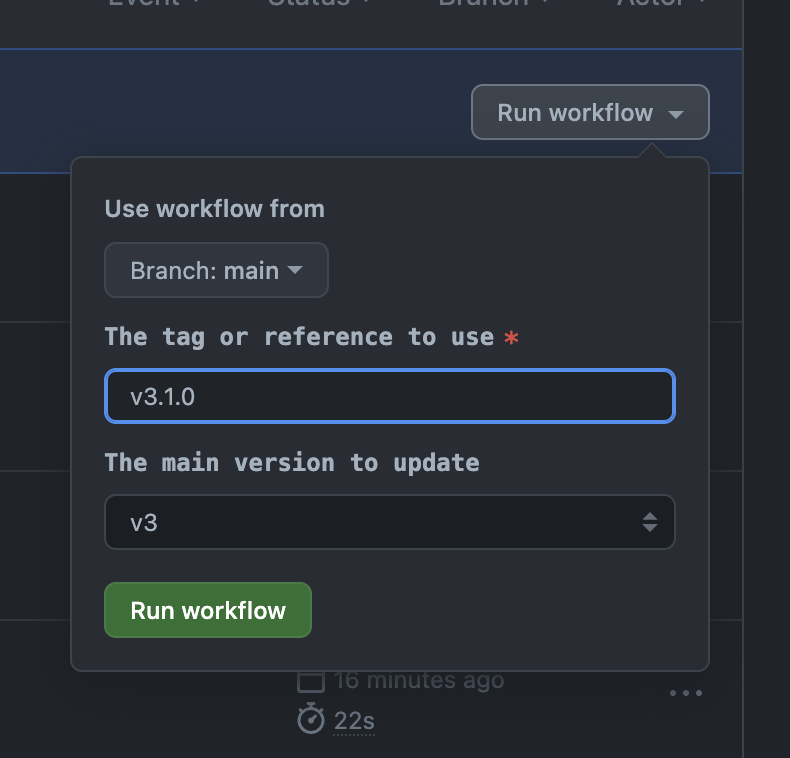The height and width of the screenshot is (758, 790).
Task: Click the stopwatch icon beside 22s
Action: 310,718
